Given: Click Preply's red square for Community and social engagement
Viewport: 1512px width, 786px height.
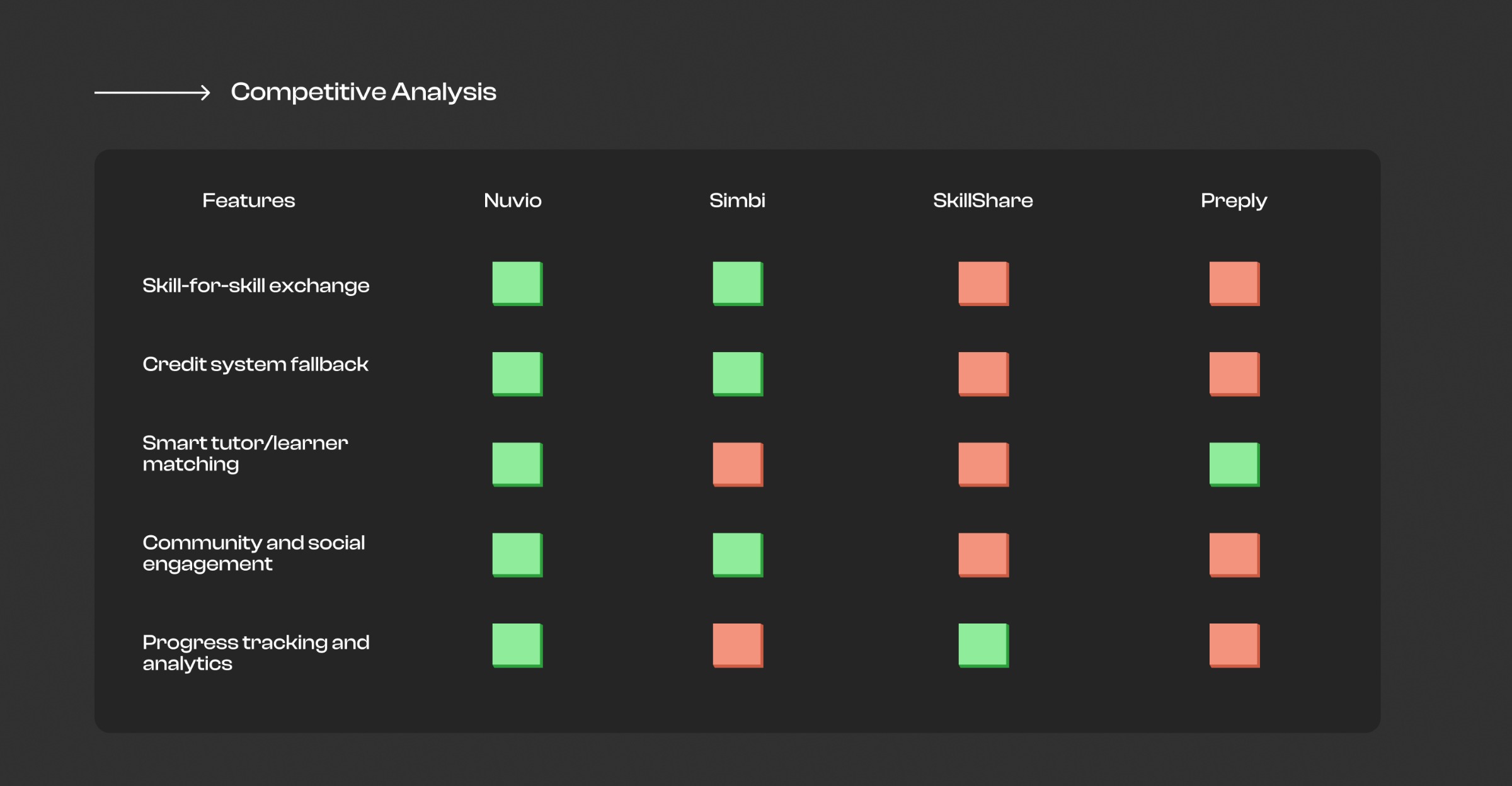Looking at the screenshot, I should pos(1234,555).
